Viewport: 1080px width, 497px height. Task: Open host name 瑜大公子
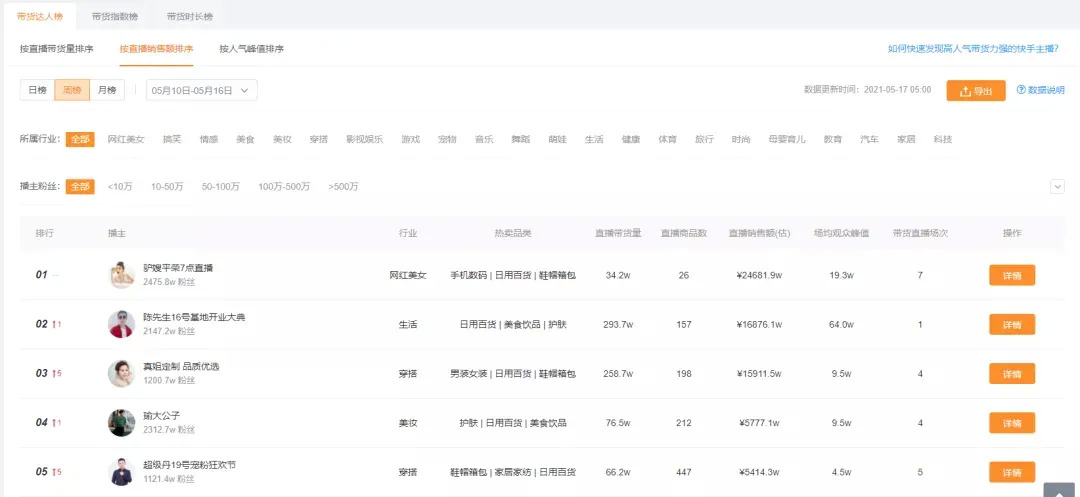(x=161, y=416)
